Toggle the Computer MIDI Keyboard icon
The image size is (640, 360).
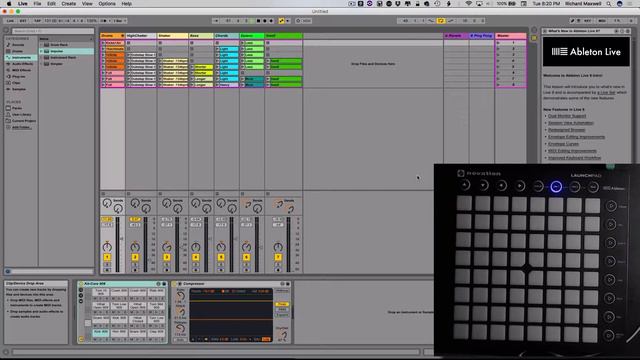(579, 20)
